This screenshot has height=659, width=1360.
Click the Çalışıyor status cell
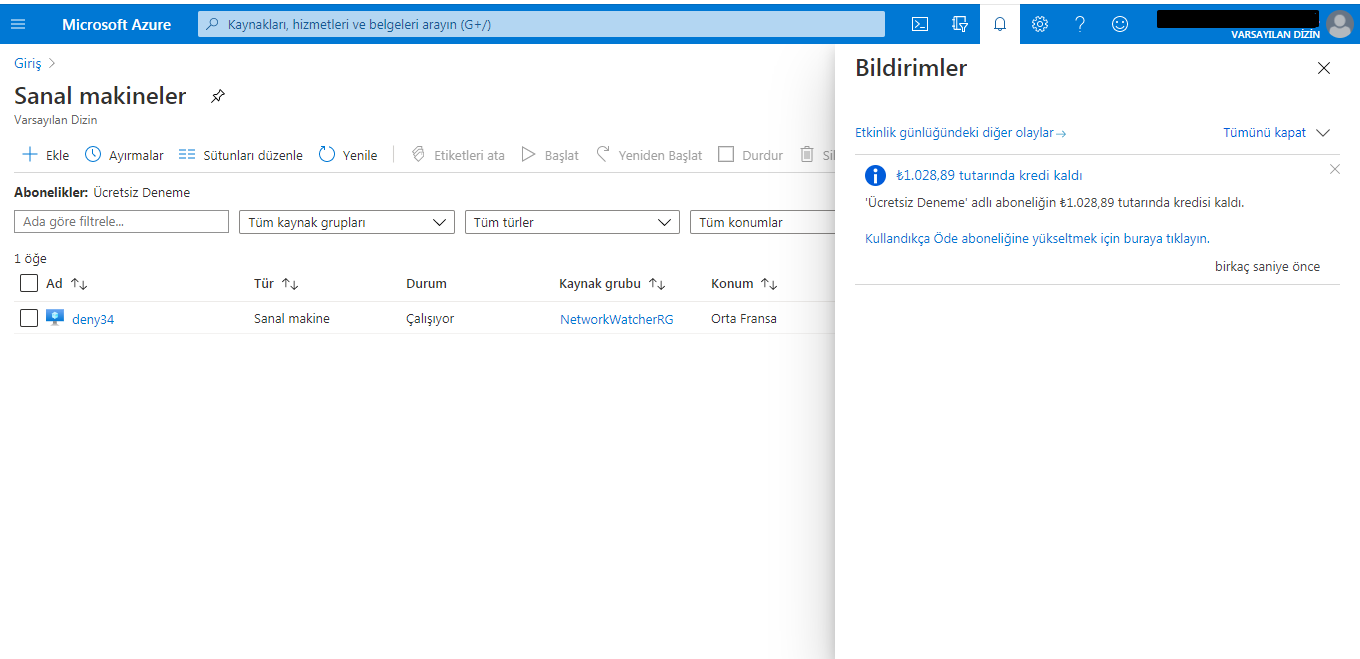(x=430, y=319)
